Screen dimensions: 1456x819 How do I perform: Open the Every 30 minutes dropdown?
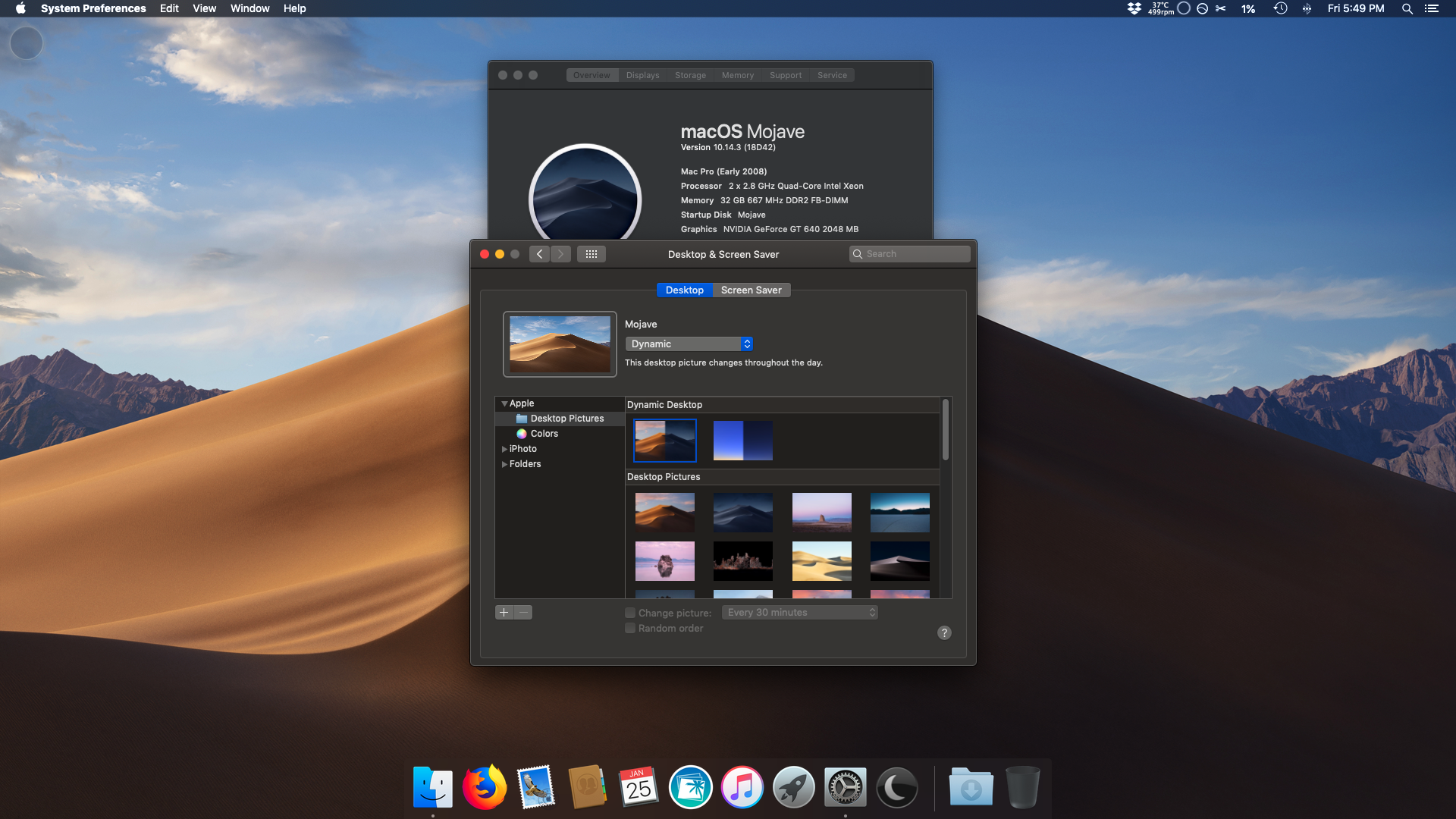click(799, 613)
